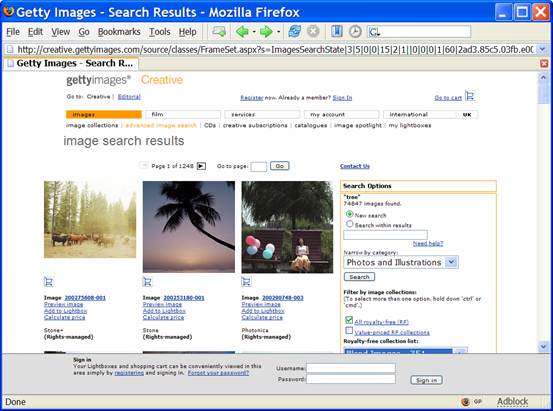Open the woman with balloons thumbnail
The height and width of the screenshot is (411, 553).
pyautogui.click(x=287, y=227)
